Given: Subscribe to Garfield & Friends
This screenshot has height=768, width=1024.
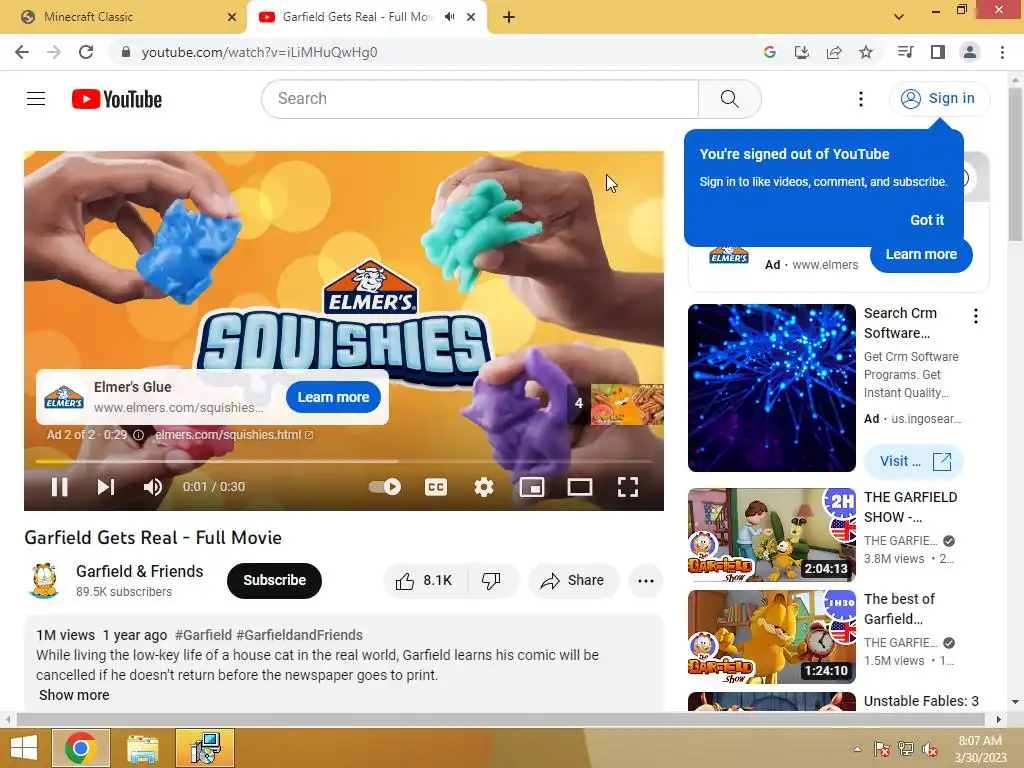Looking at the screenshot, I should 274,581.
